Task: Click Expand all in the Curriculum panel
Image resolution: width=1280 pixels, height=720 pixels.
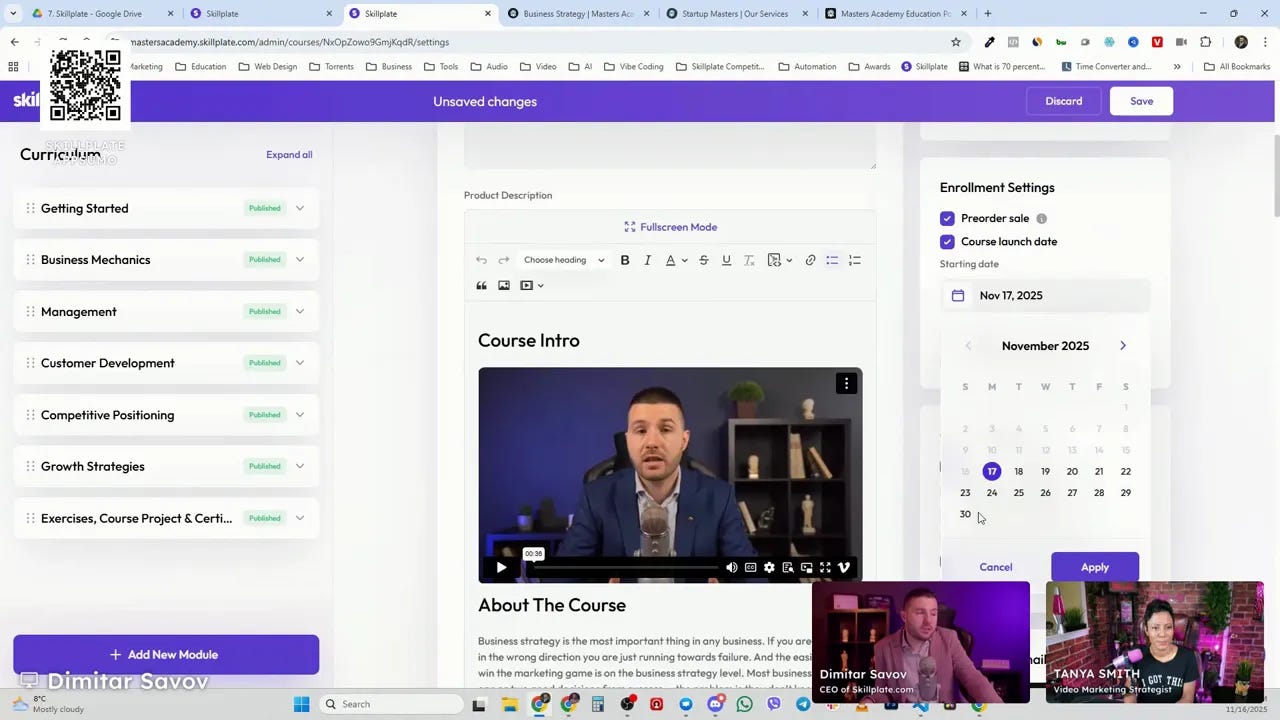Action: (289, 154)
